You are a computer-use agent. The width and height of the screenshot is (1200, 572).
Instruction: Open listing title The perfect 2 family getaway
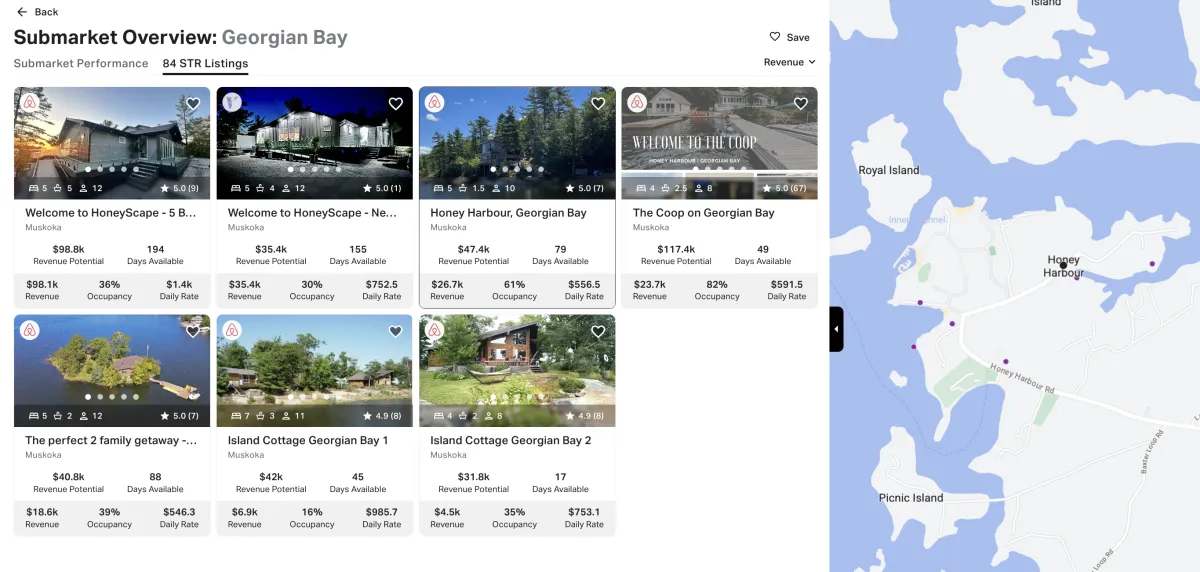click(111, 441)
